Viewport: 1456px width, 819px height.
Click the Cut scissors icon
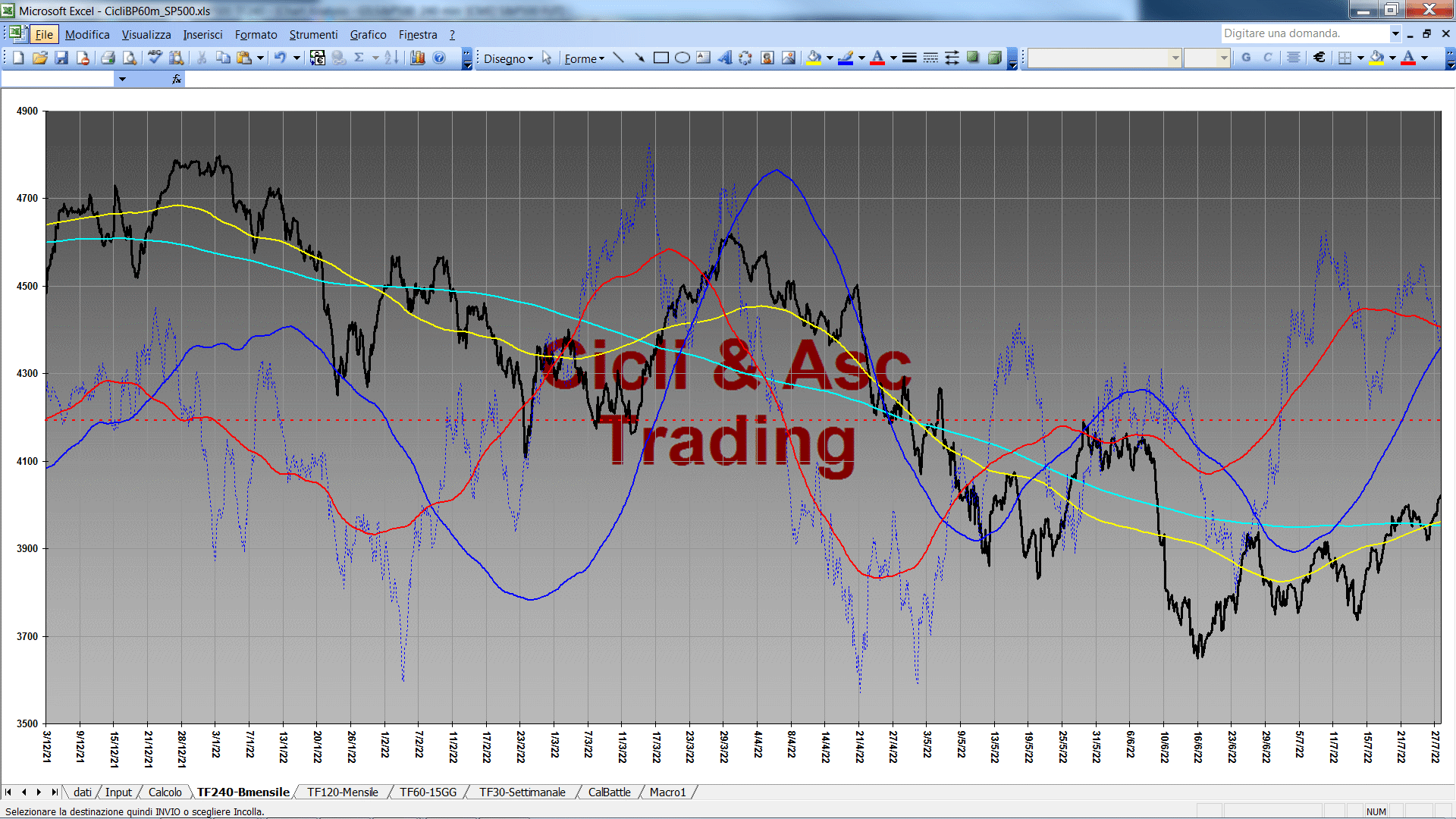point(202,58)
